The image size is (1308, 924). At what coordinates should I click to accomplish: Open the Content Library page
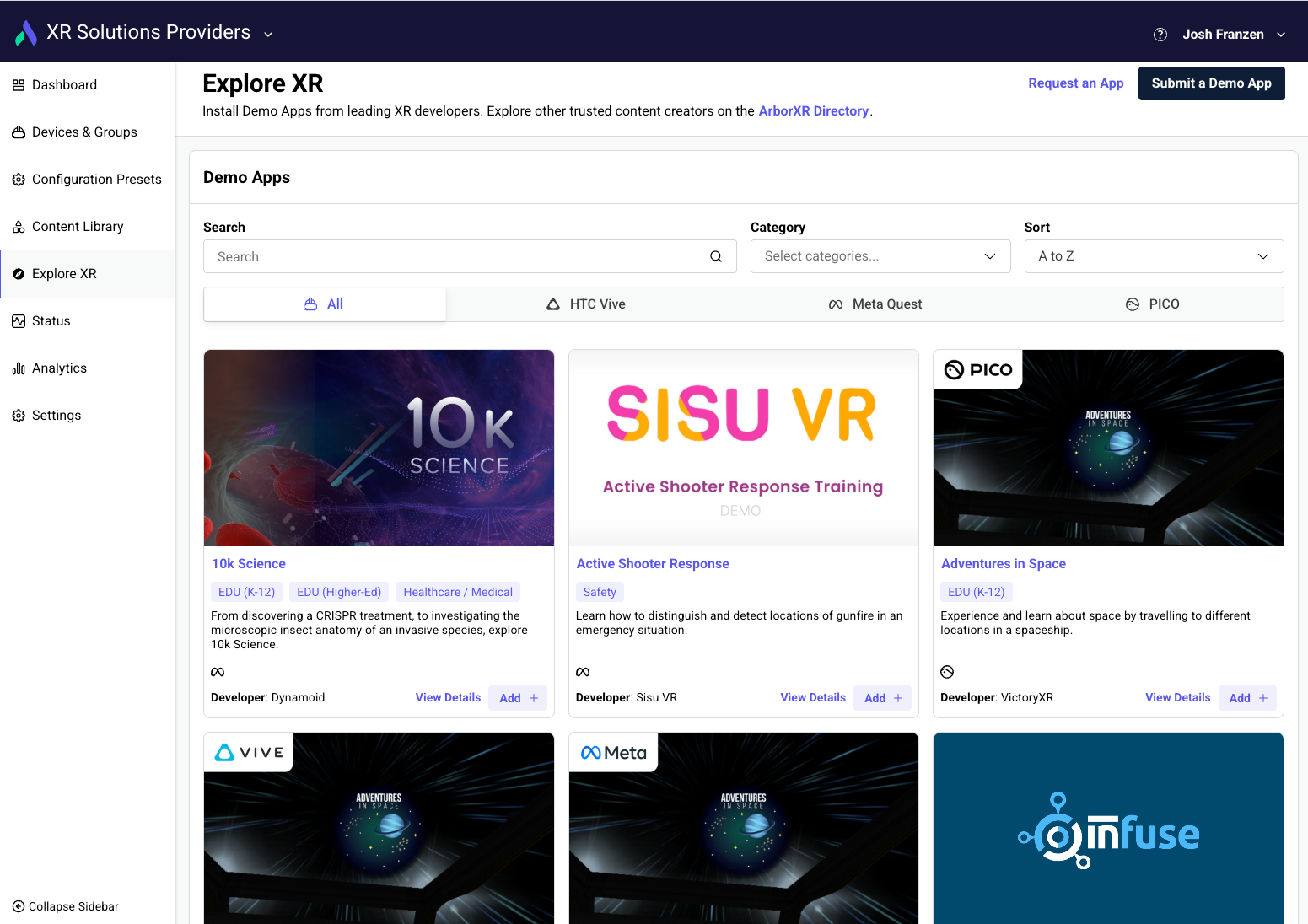click(88, 227)
